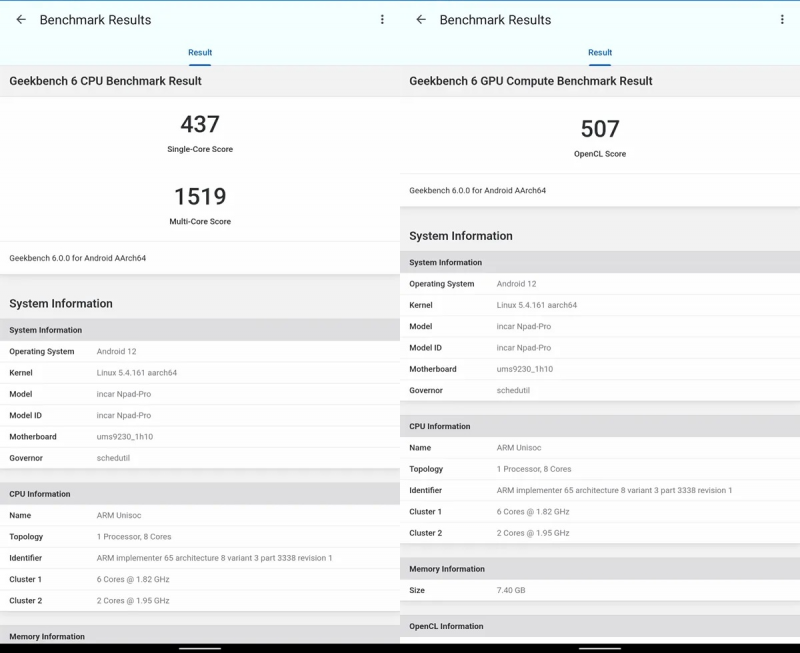The height and width of the screenshot is (653, 800).
Task: Tap CPU Information header in GPU pane
Action: pos(600,426)
